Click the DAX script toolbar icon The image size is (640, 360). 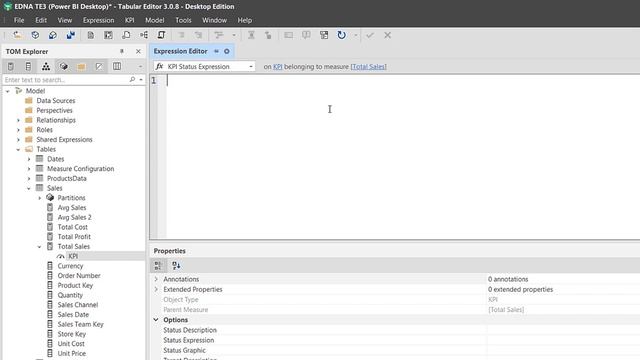click(162, 35)
